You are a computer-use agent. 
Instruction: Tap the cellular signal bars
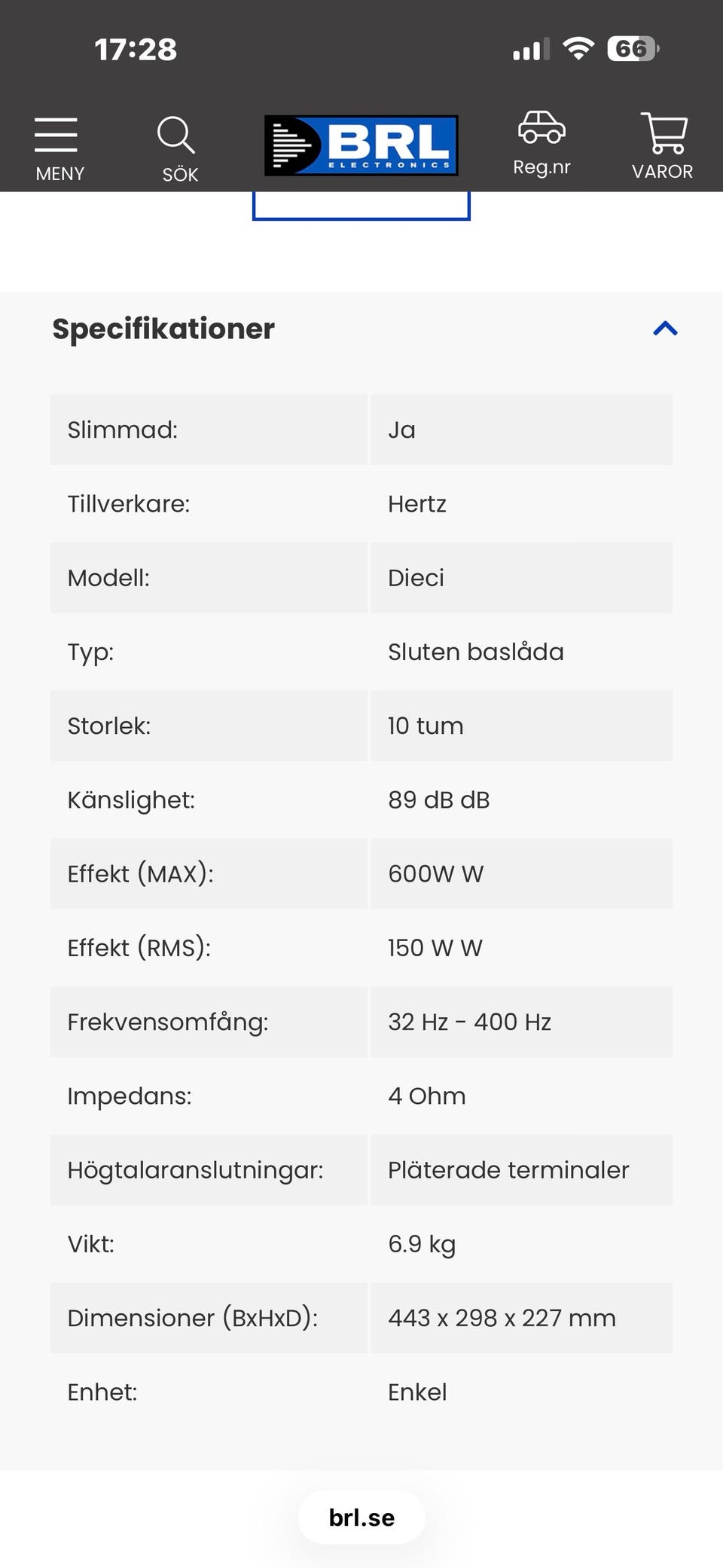click(x=531, y=50)
